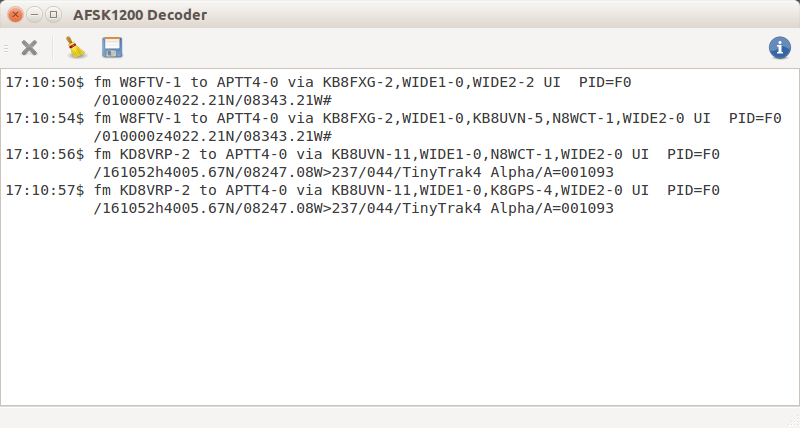Image resolution: width=800 pixels, height=428 pixels.
Task: Click the K8GPS-4 callsign in the last packet
Action: 521,190
